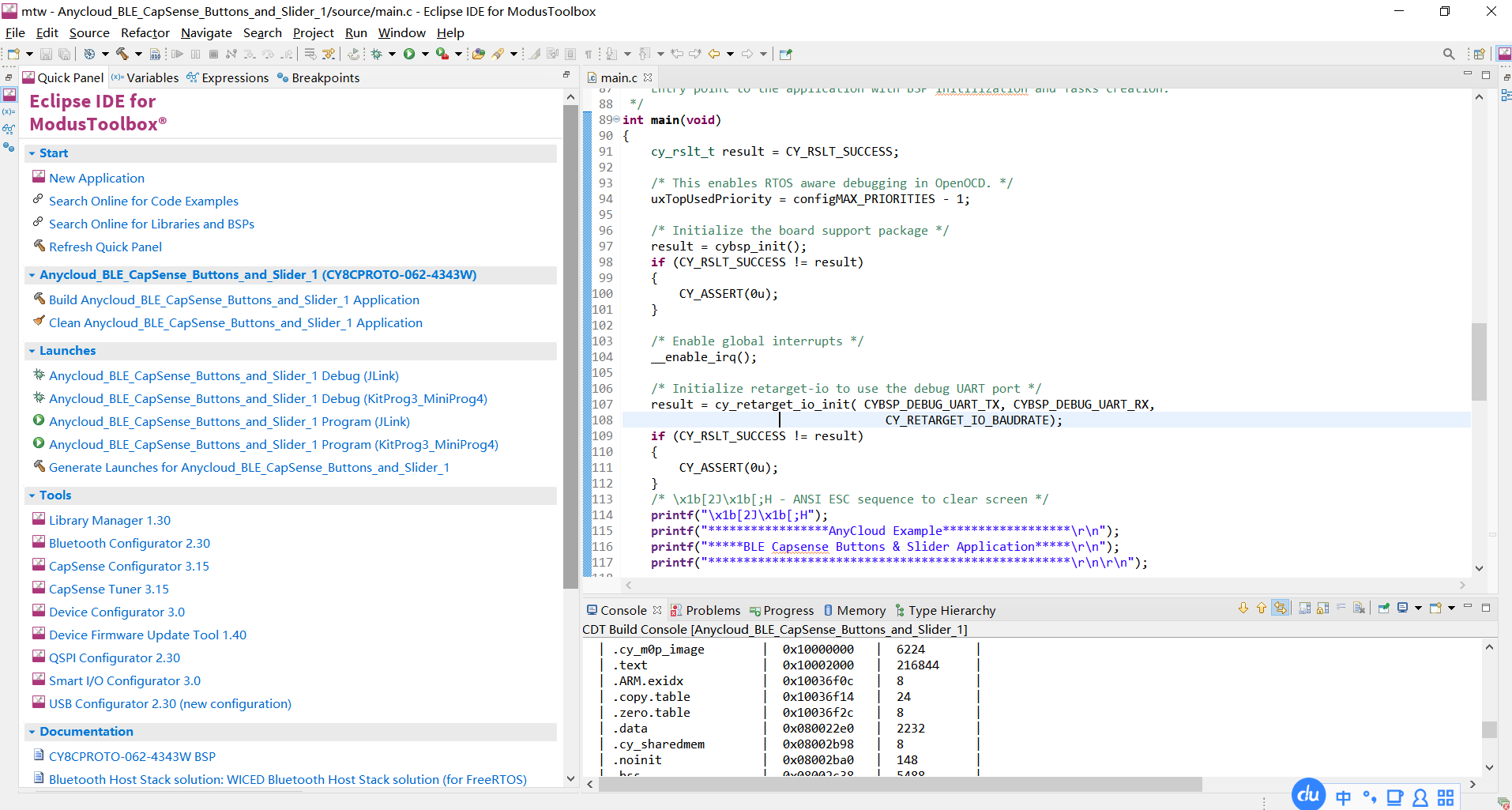Screen dimensions: 1512x810
Task: Open the dropdown arrow beside the Build hammer
Action: (x=138, y=54)
